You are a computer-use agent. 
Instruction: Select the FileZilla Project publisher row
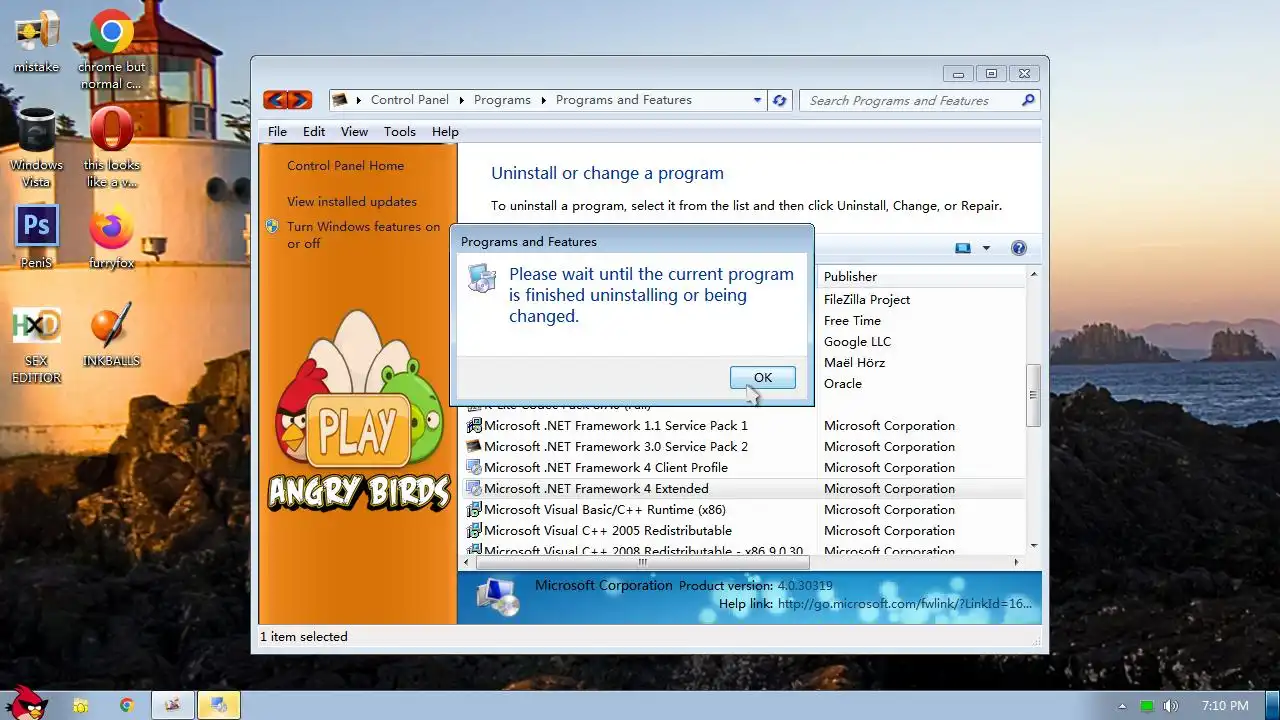pyautogui.click(x=867, y=299)
